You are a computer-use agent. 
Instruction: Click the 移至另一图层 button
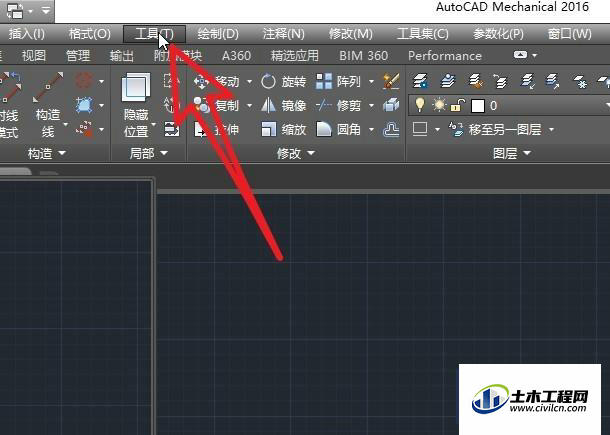[x=495, y=129]
